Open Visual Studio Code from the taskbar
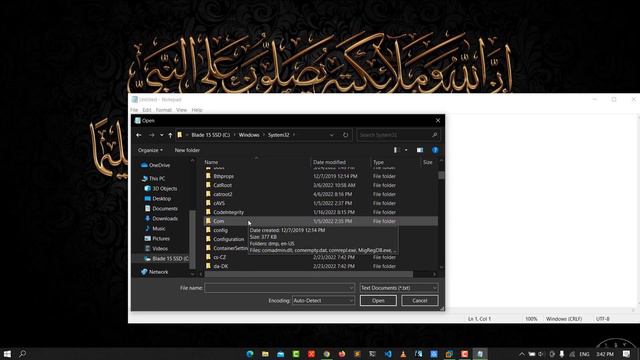Screen dimensions: 640x360 (388, 354)
